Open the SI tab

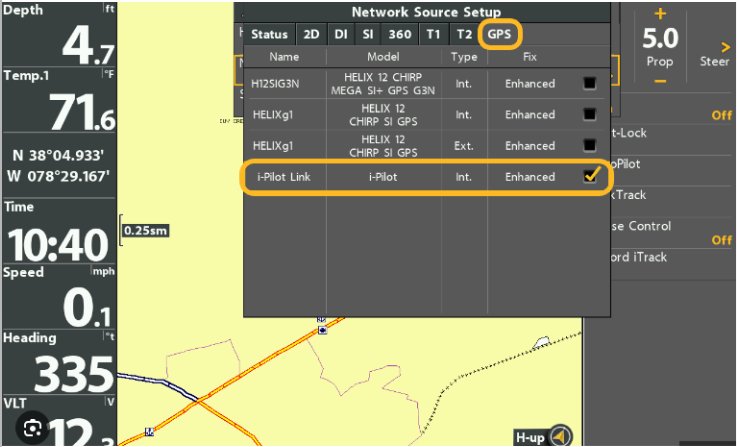pos(368,34)
